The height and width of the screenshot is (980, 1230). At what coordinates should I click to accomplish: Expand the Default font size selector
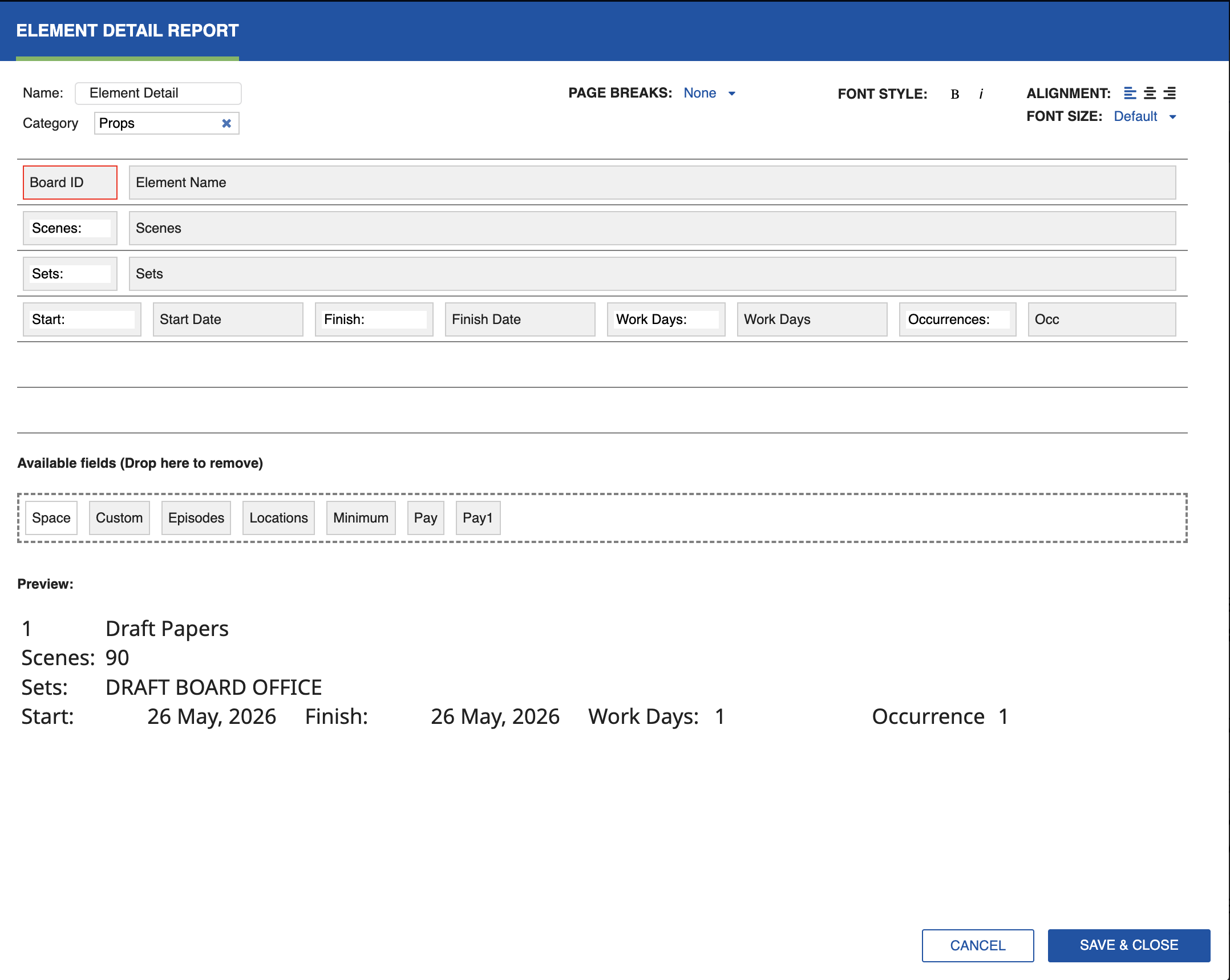tap(1144, 116)
